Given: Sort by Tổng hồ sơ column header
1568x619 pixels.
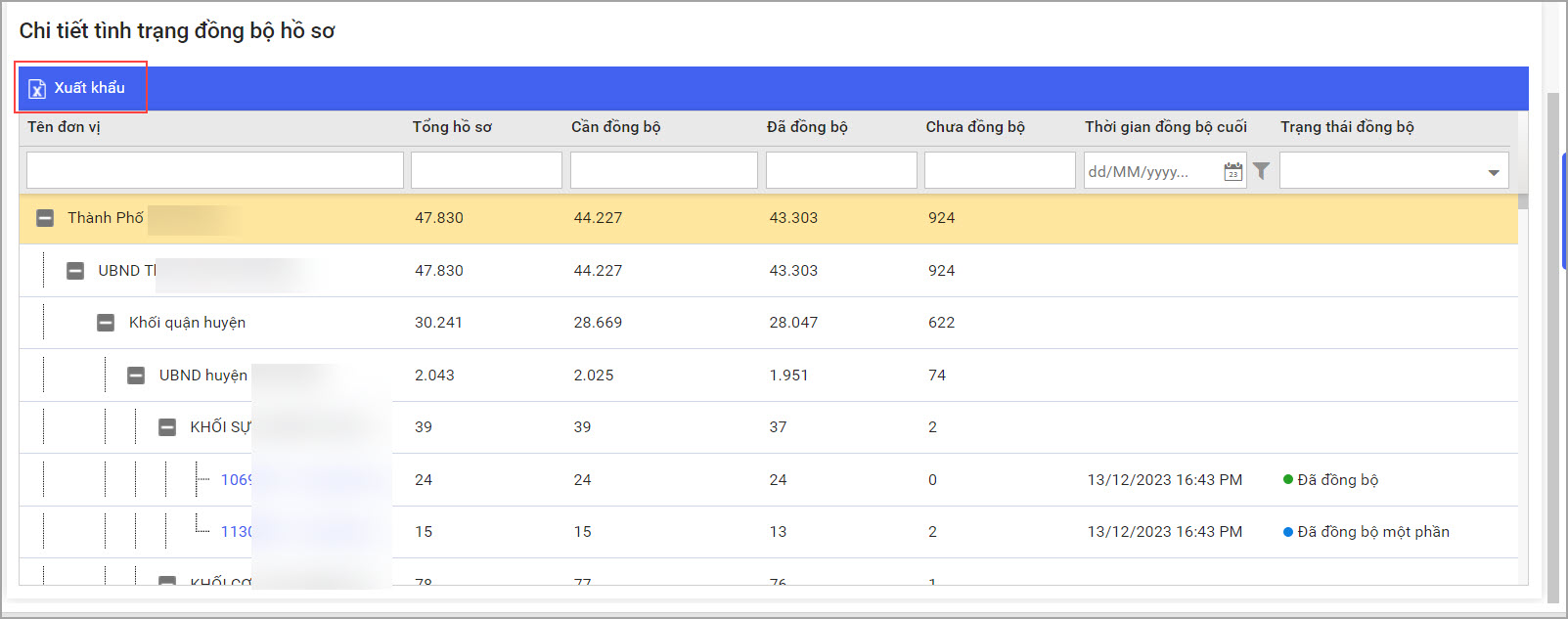Looking at the screenshot, I should click(x=452, y=127).
